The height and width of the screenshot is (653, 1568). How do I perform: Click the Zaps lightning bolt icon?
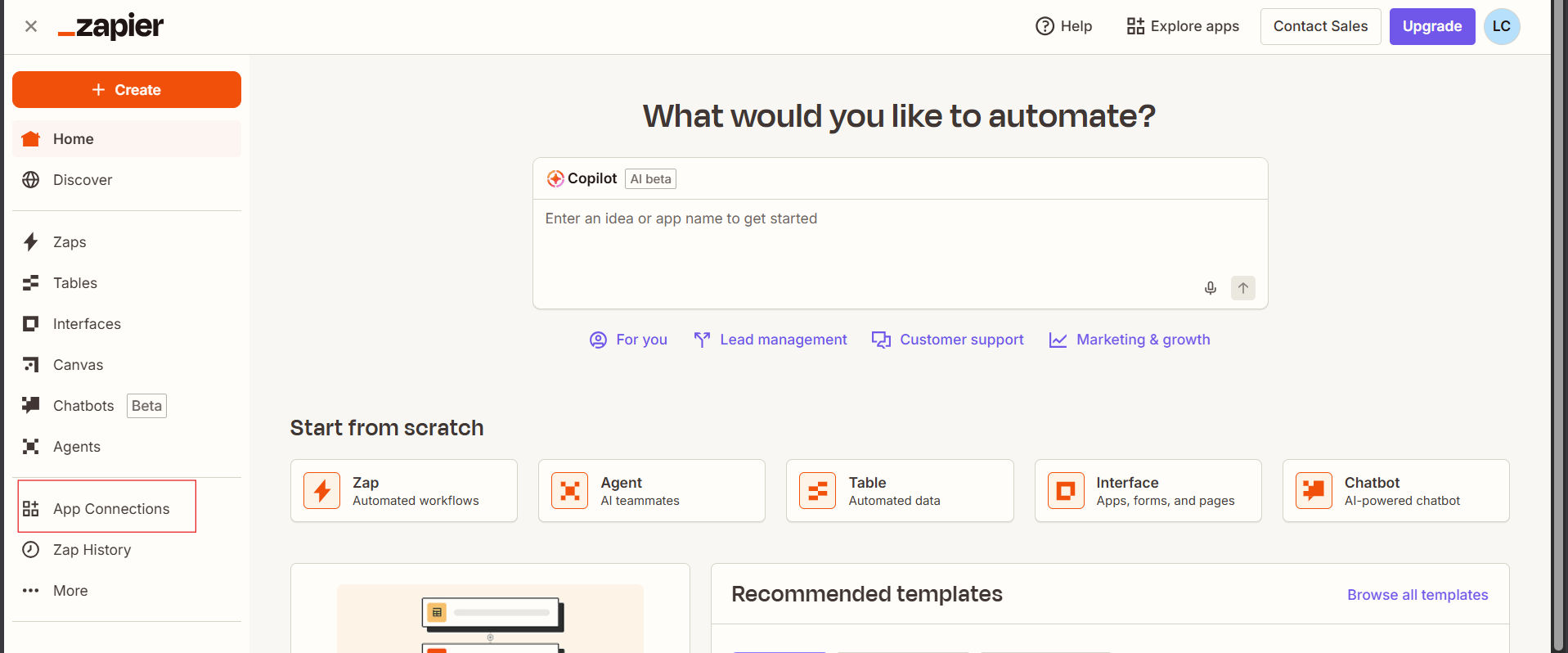pyautogui.click(x=31, y=241)
